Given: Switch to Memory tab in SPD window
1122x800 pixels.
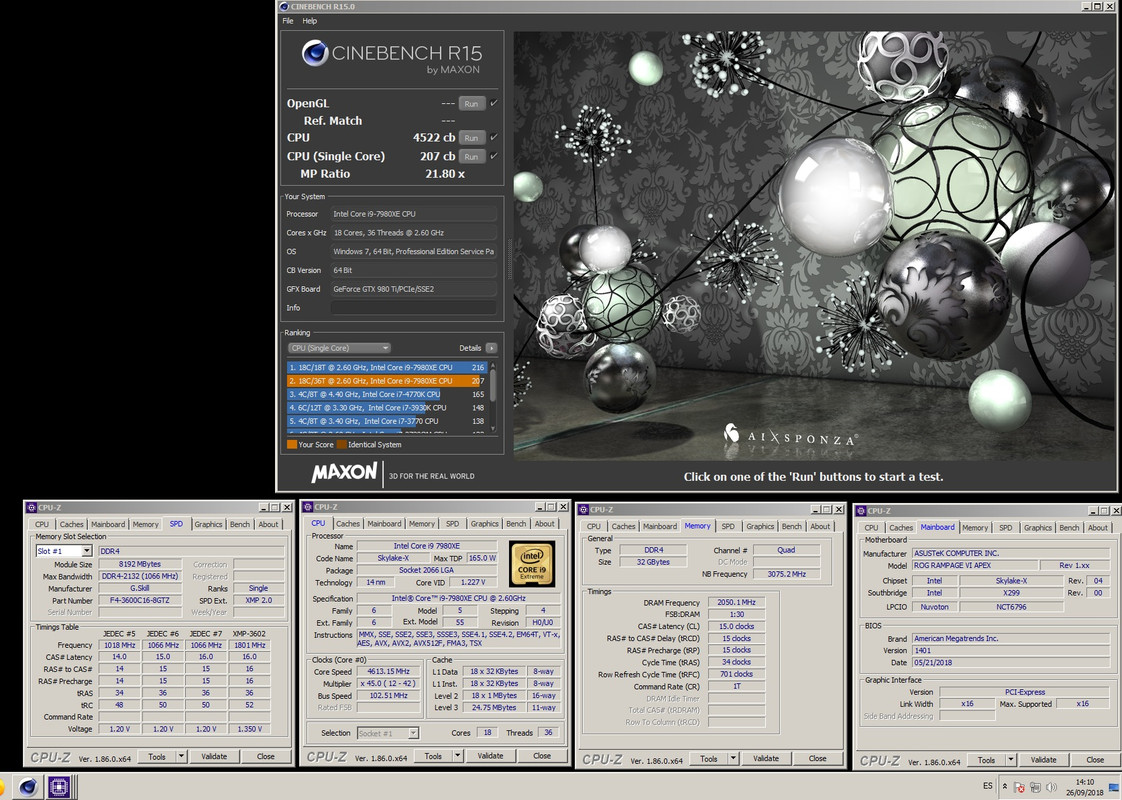Looking at the screenshot, I should click(x=145, y=525).
